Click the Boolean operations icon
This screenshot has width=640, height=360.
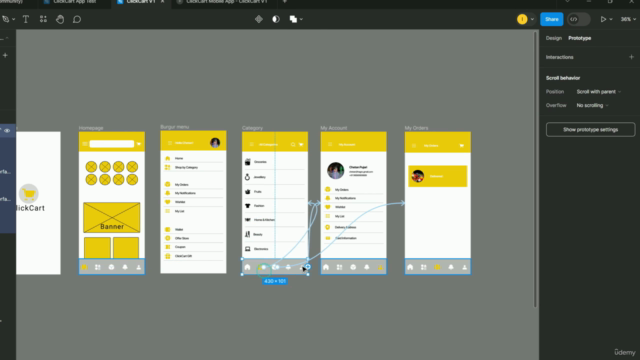click(x=293, y=19)
